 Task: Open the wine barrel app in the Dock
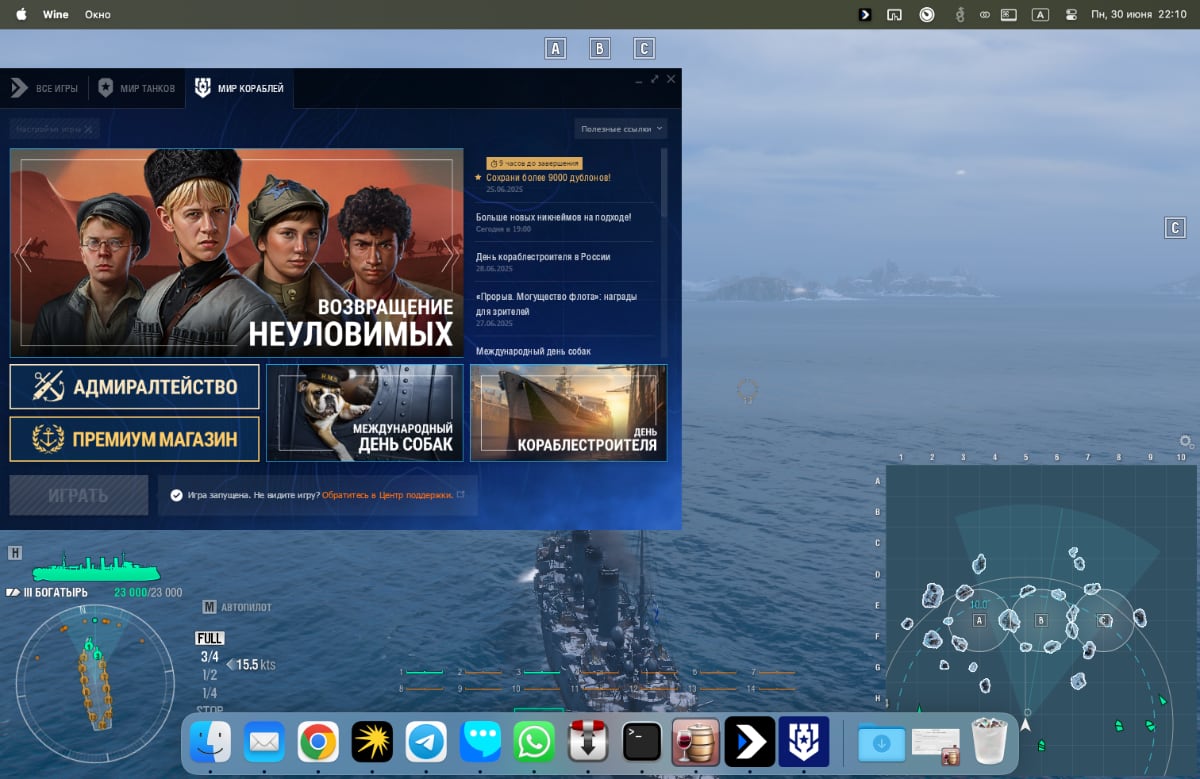pyautogui.click(x=696, y=742)
